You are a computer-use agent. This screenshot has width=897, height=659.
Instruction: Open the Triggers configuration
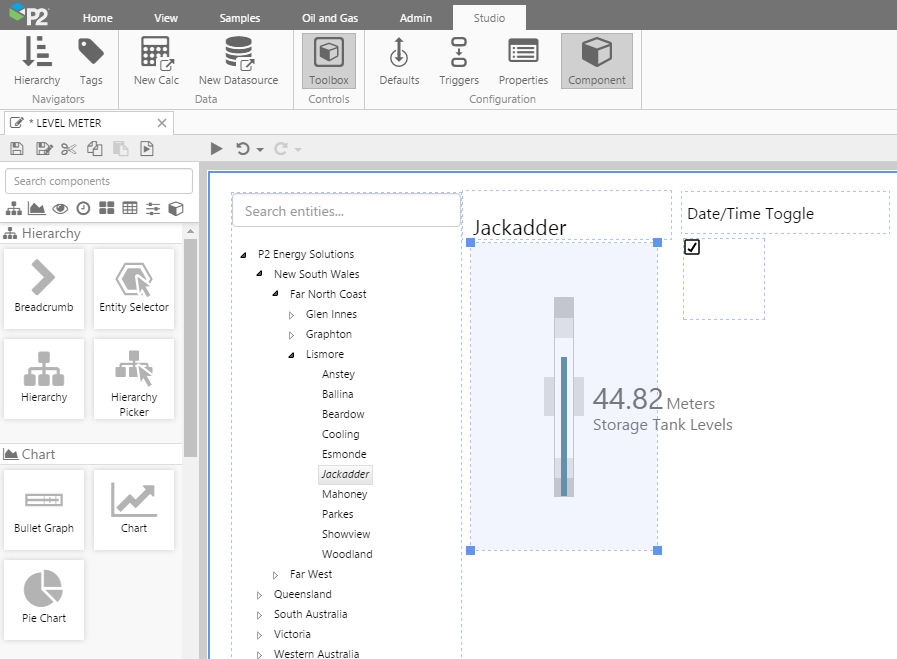(459, 61)
